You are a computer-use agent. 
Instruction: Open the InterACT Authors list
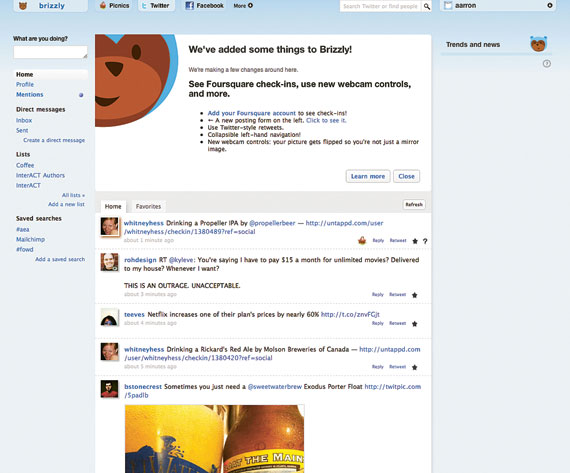pos(40,175)
